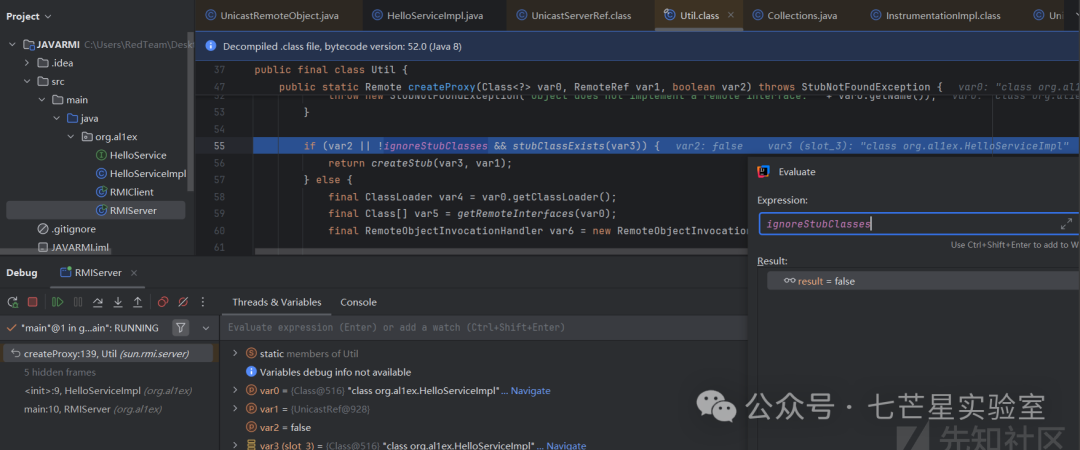1080x450 pixels.
Task: Click the Project panel vertical scrollbar
Action: tap(191, 110)
